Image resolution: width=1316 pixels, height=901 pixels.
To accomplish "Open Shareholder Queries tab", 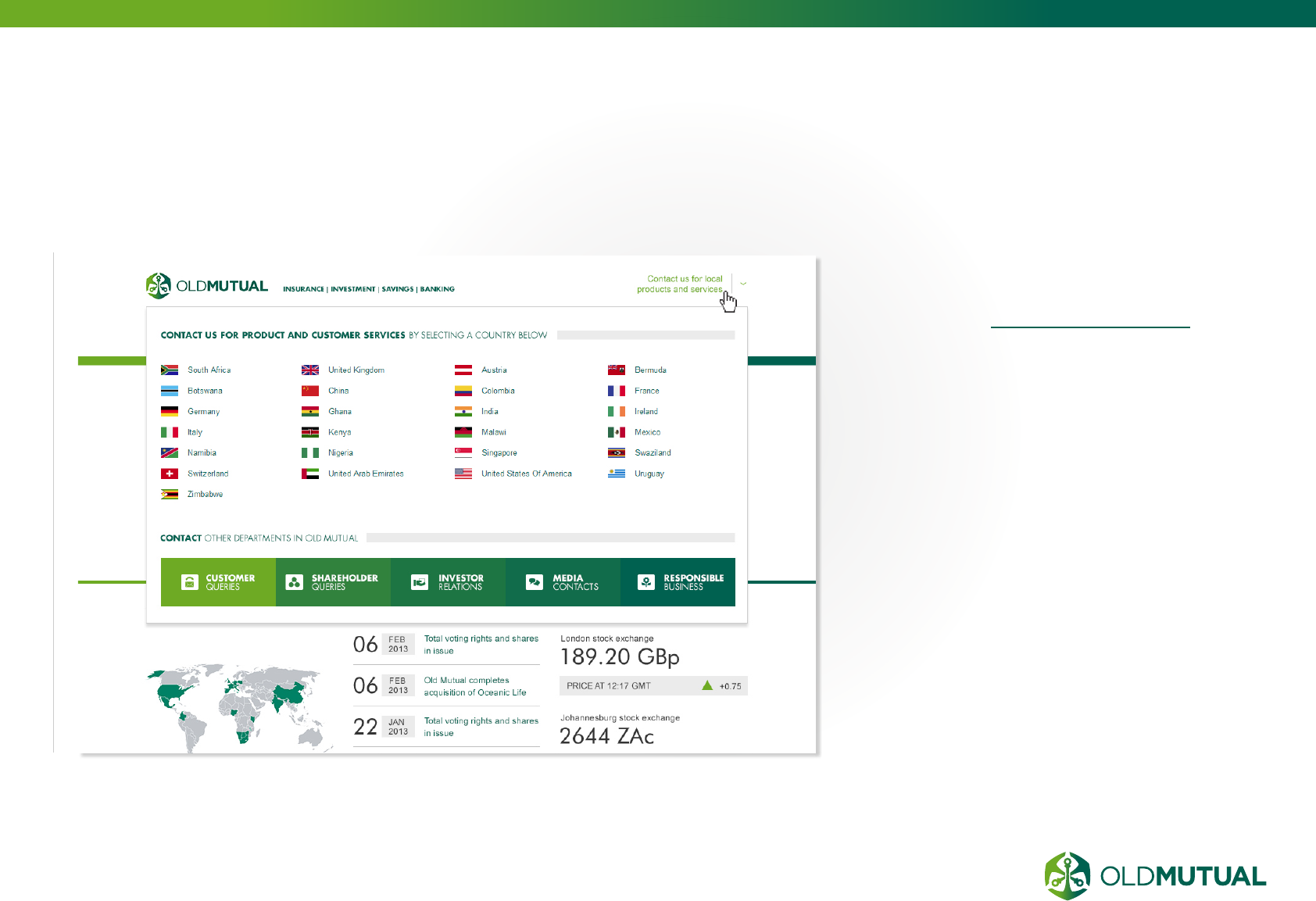I will point(333,582).
